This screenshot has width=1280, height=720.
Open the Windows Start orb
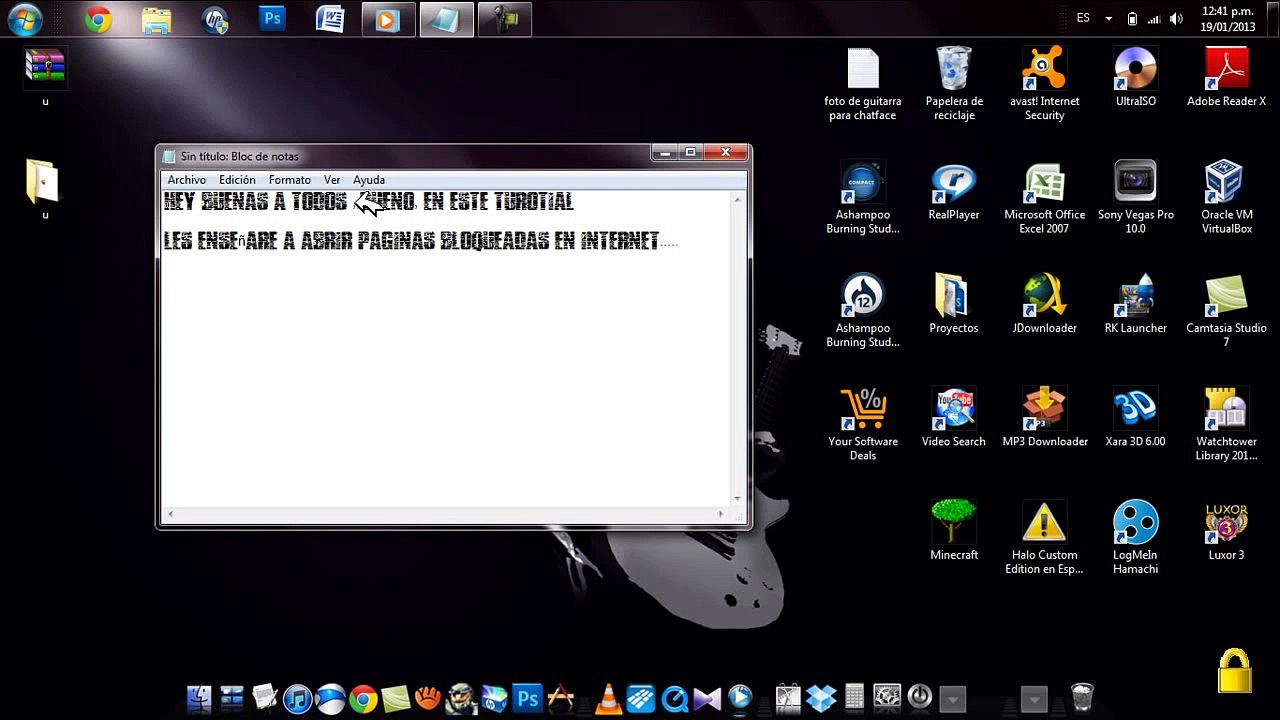[24, 19]
